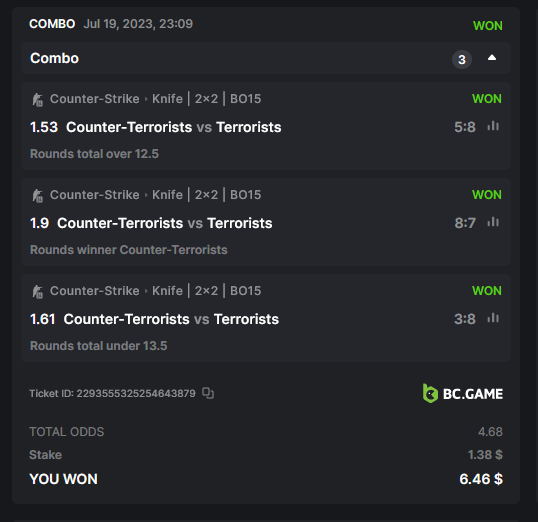This screenshot has height=522, width=538.
Task: Click the BC.GAME logo
Action: tap(463, 393)
